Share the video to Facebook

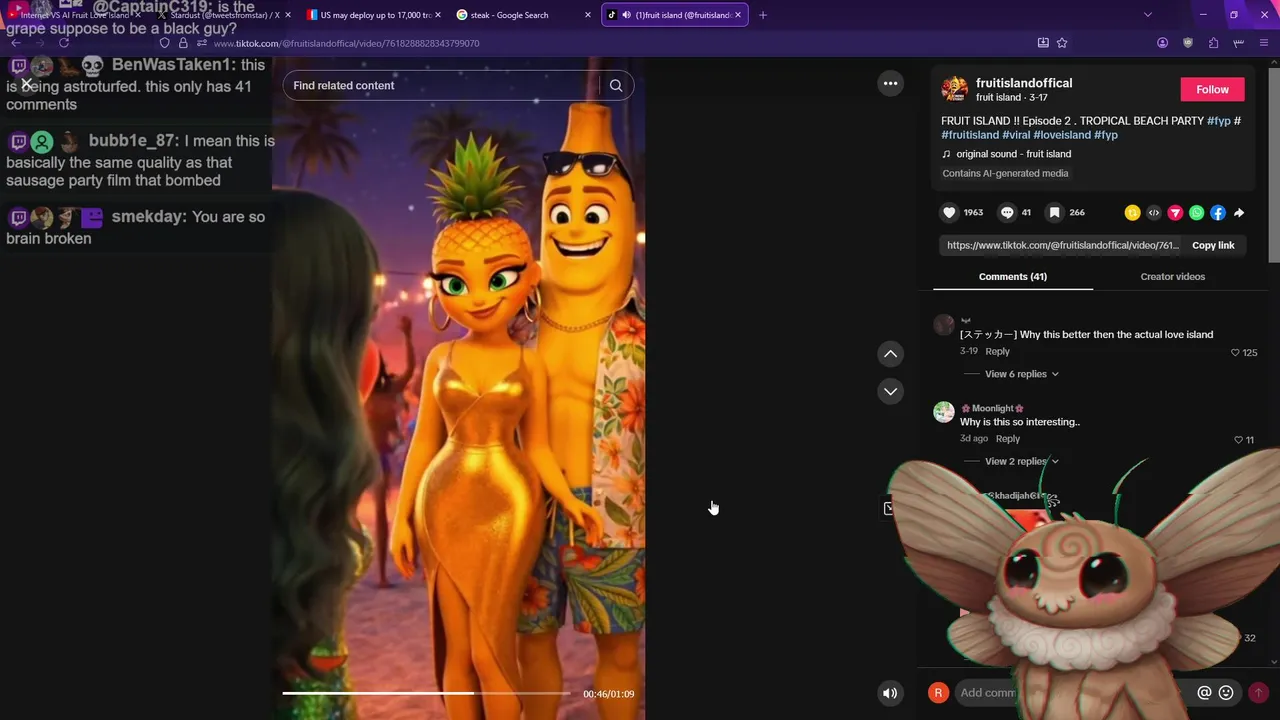coord(1217,212)
